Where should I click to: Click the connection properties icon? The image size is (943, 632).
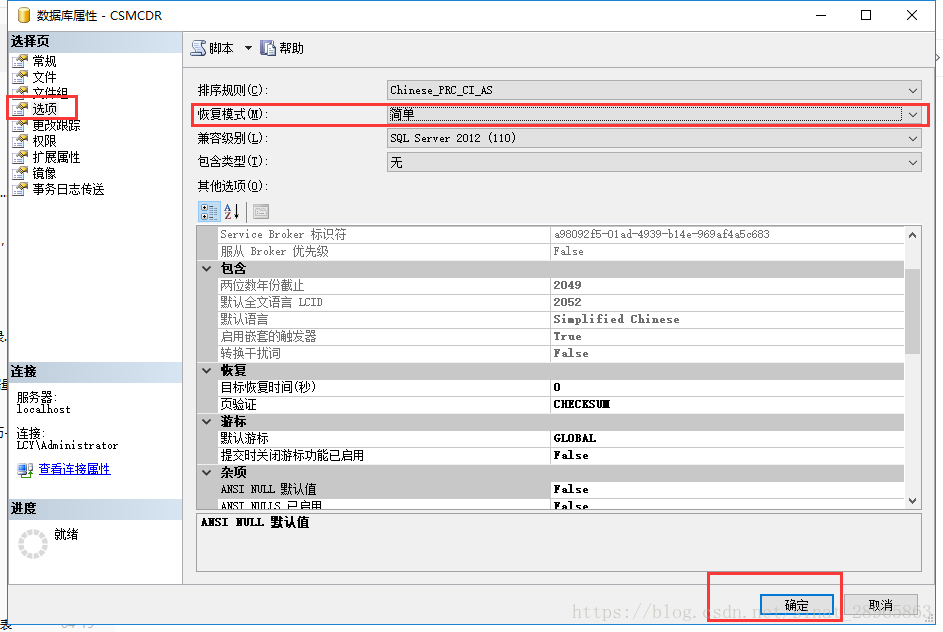tap(25, 470)
